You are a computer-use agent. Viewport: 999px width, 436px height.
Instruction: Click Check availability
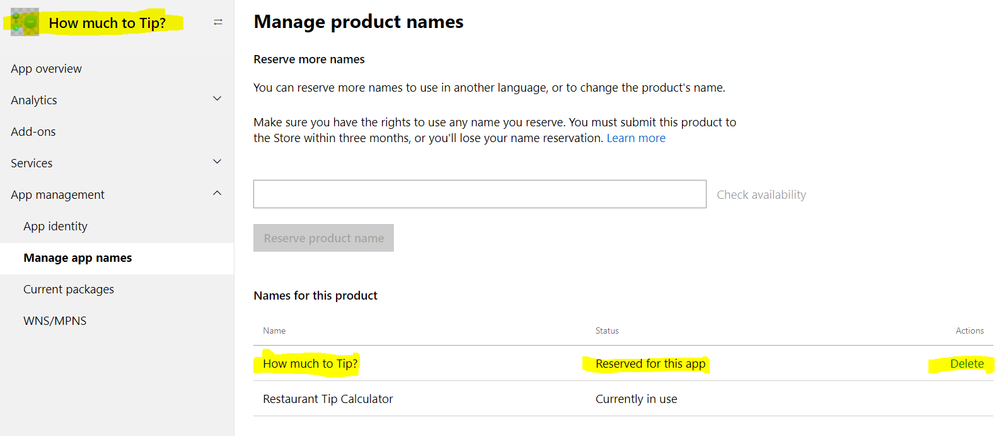point(761,195)
